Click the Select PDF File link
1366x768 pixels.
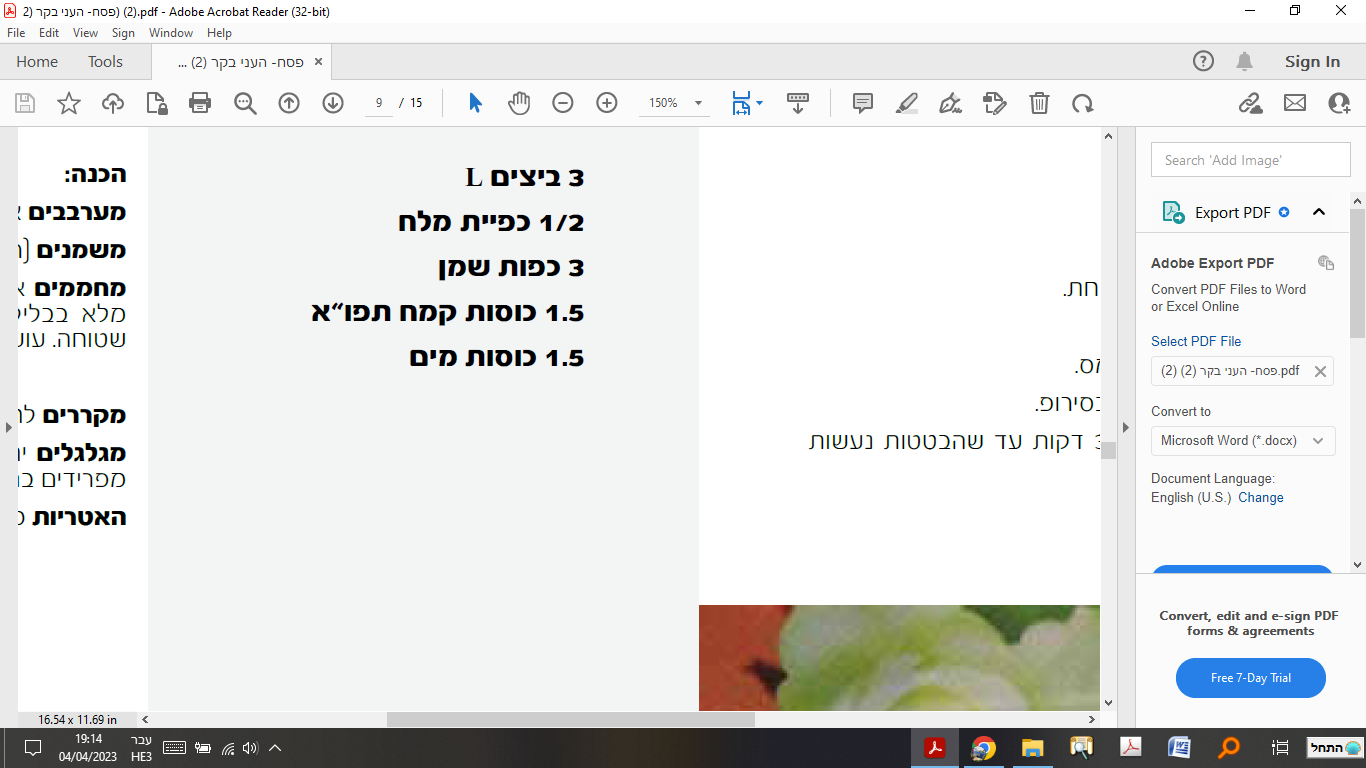click(x=1196, y=341)
